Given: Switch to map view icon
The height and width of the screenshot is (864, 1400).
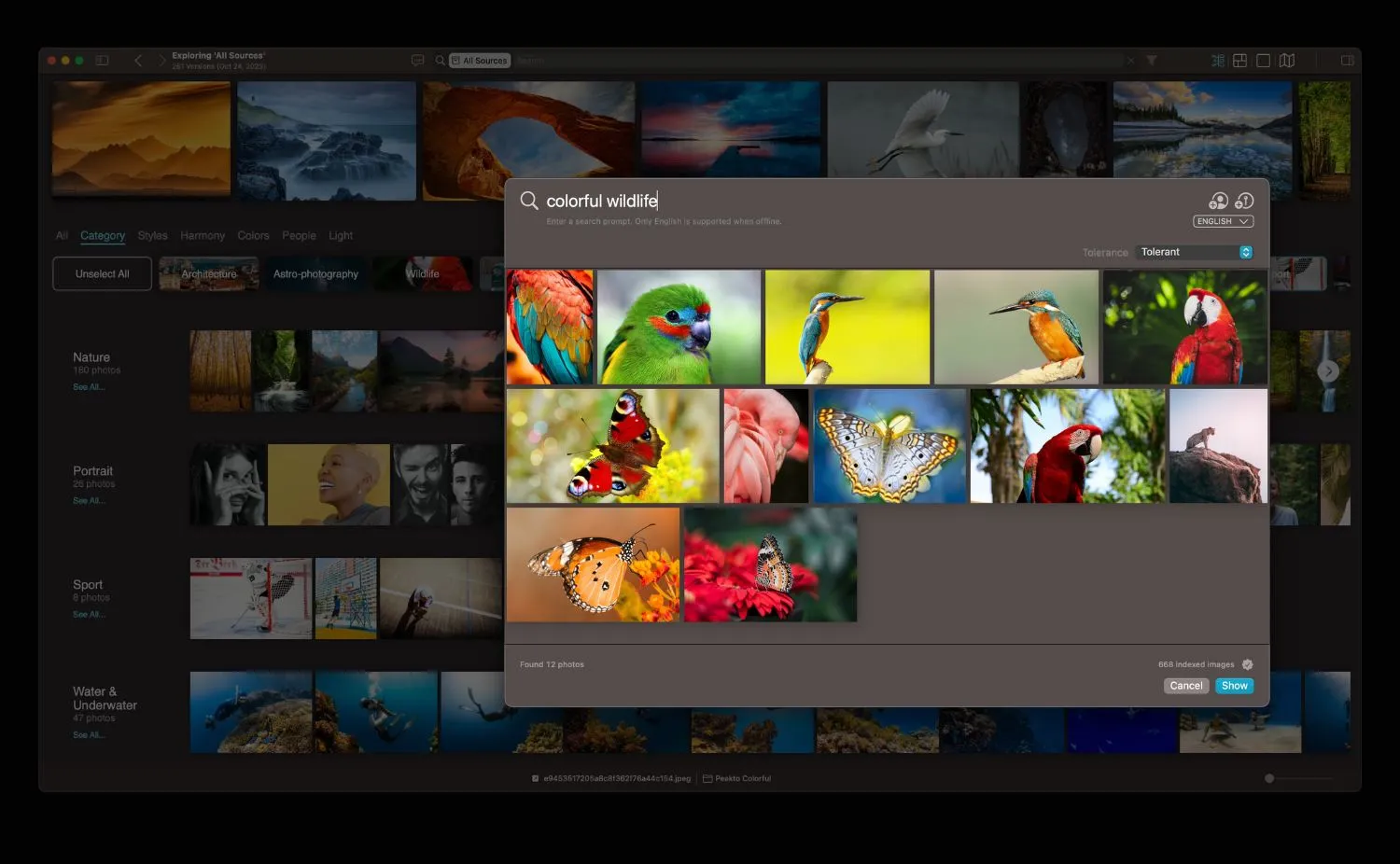Looking at the screenshot, I should [1287, 61].
